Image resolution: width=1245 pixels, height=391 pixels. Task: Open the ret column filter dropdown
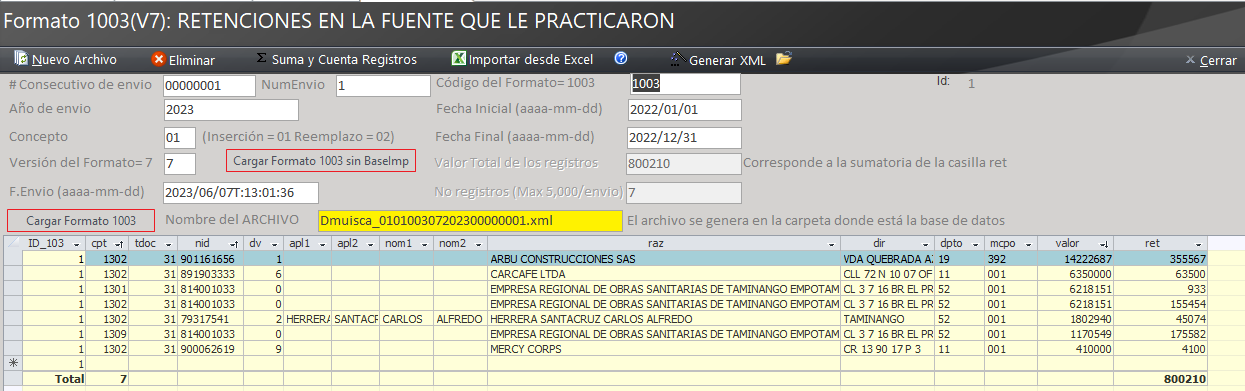[1199, 244]
